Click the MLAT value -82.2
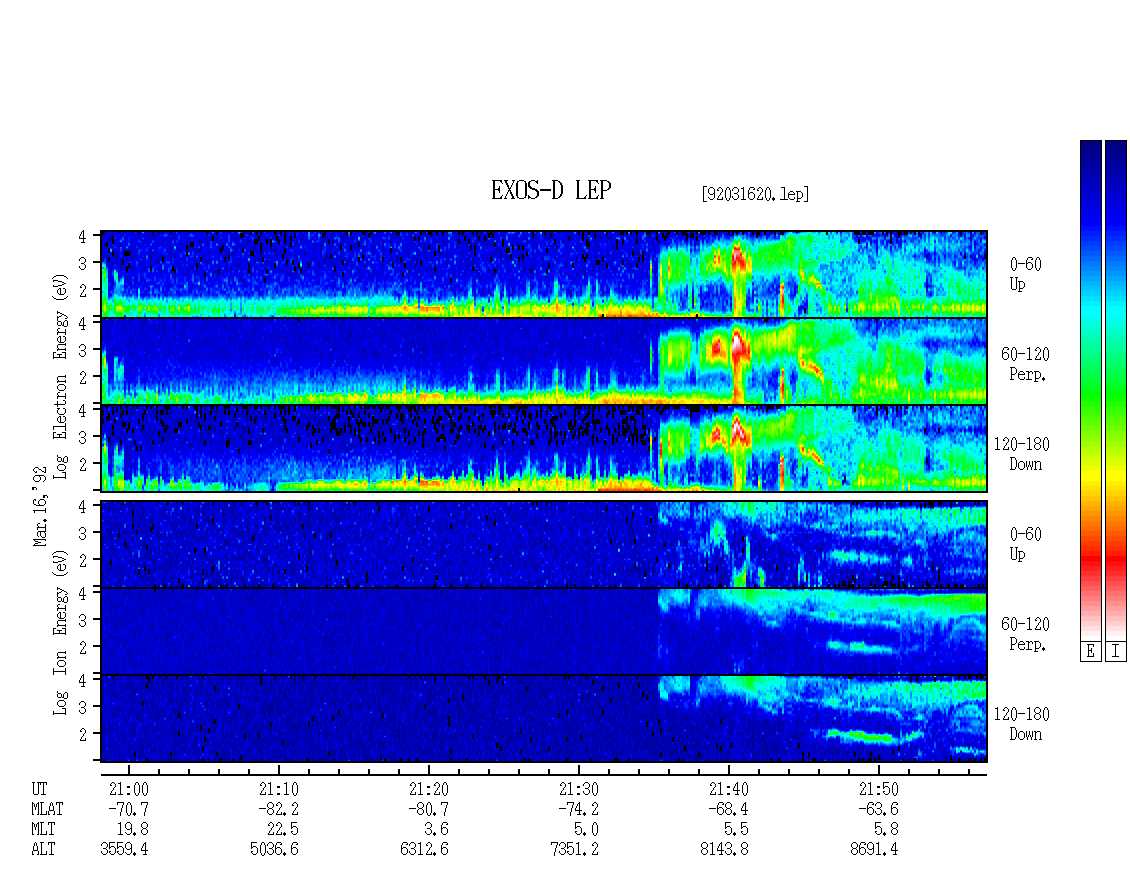The image size is (1130, 875). 278,809
